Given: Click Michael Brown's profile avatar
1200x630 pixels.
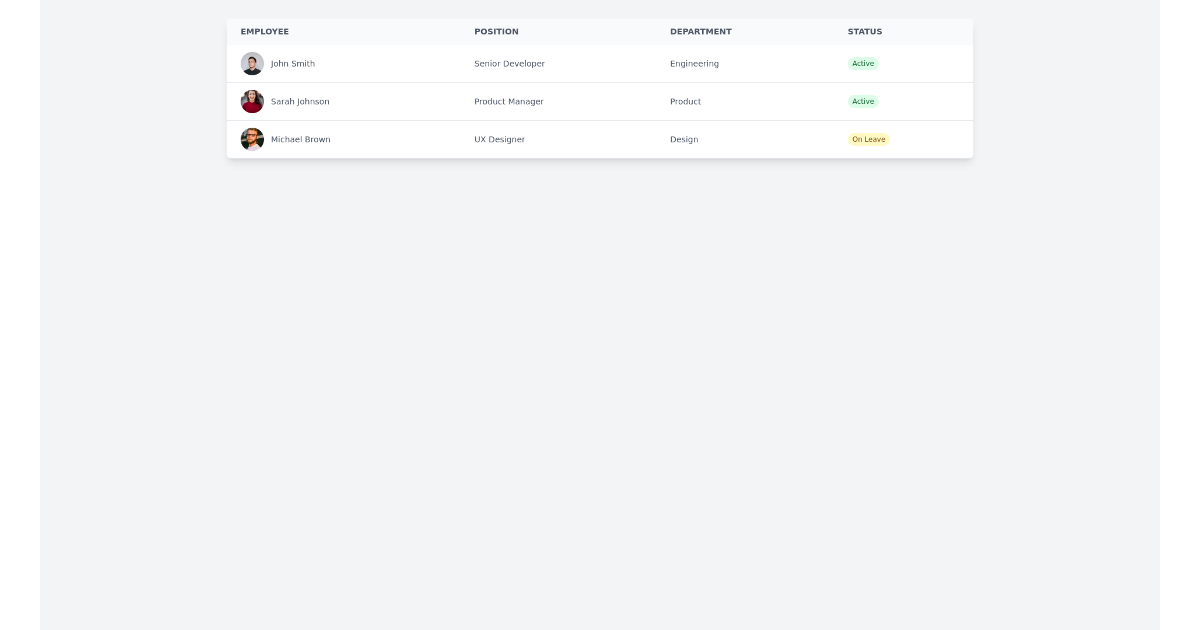Looking at the screenshot, I should tap(252, 139).
